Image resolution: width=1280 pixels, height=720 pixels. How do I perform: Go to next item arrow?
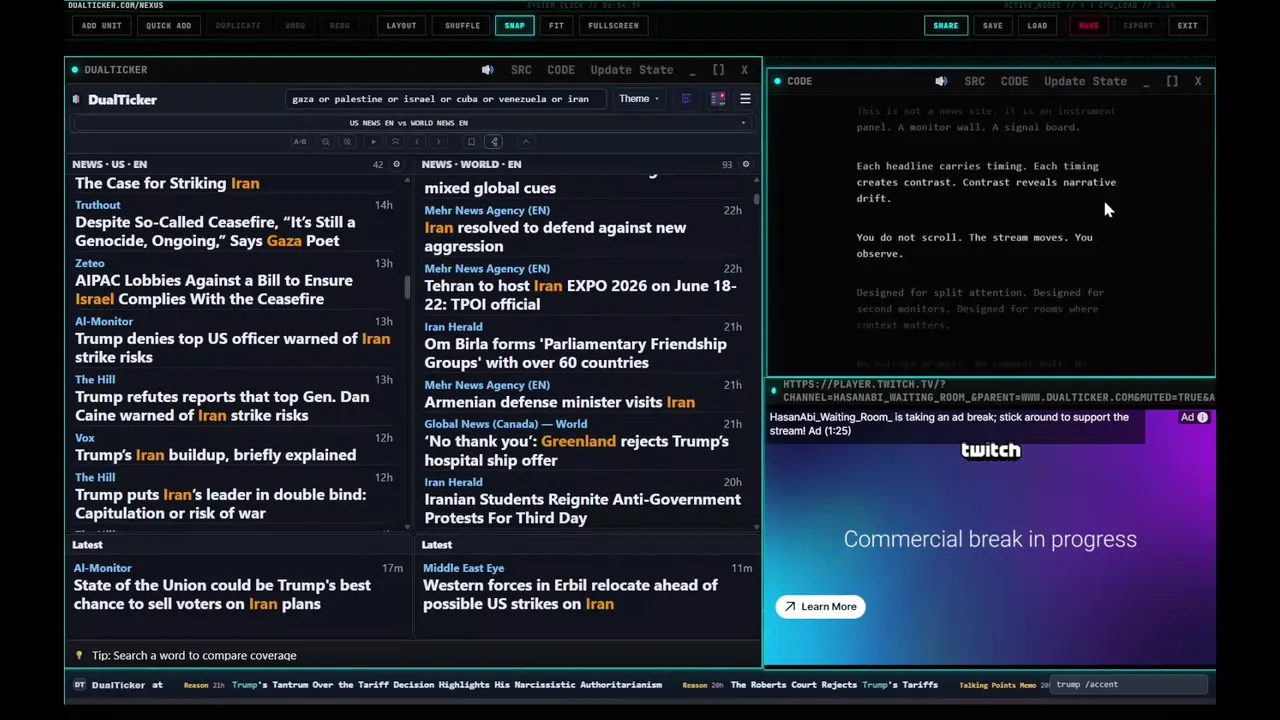tap(438, 142)
